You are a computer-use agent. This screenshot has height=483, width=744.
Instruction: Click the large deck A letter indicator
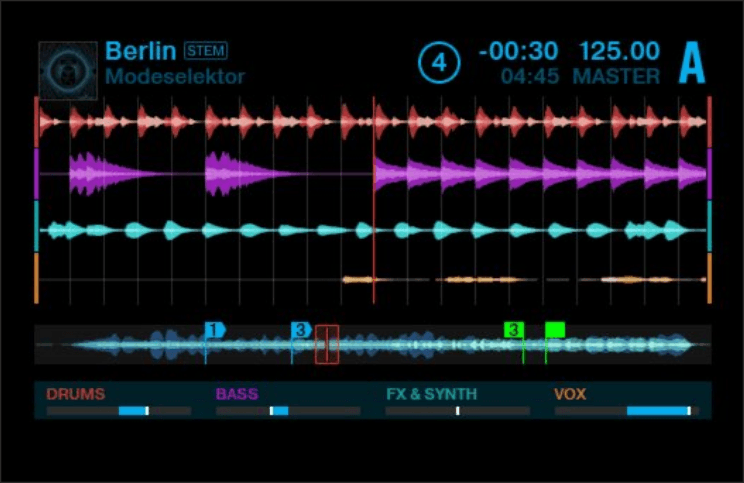691,64
